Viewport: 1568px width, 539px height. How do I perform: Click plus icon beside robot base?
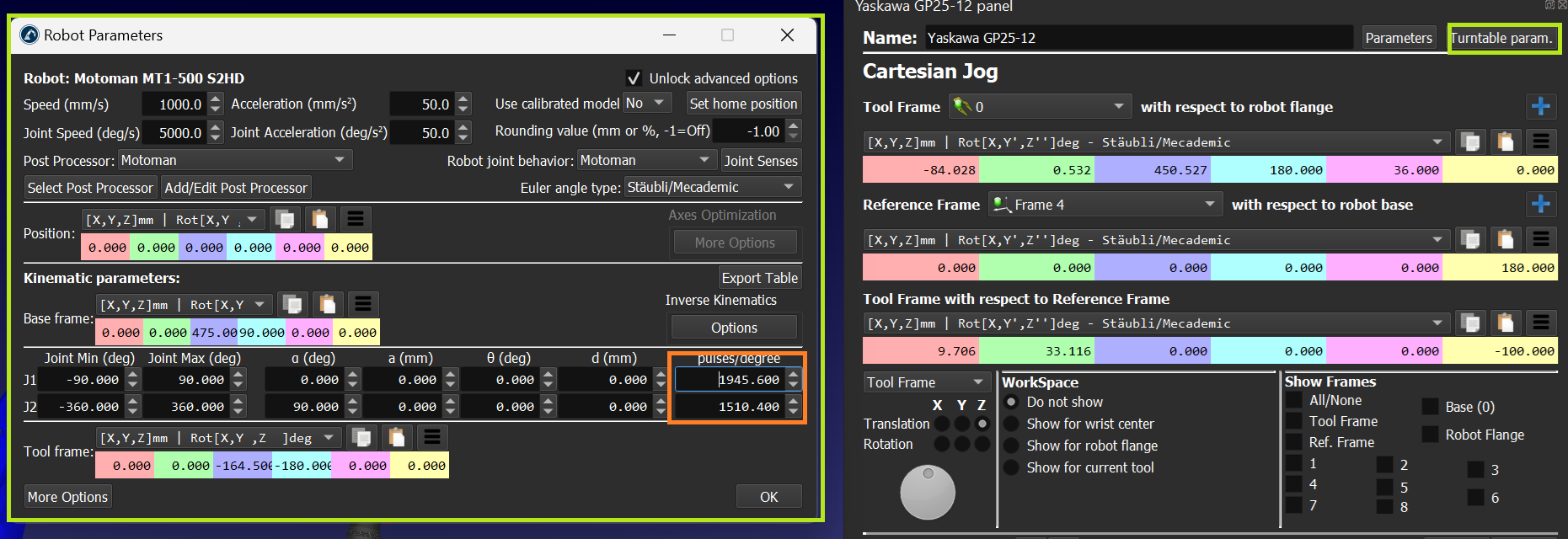[1540, 205]
